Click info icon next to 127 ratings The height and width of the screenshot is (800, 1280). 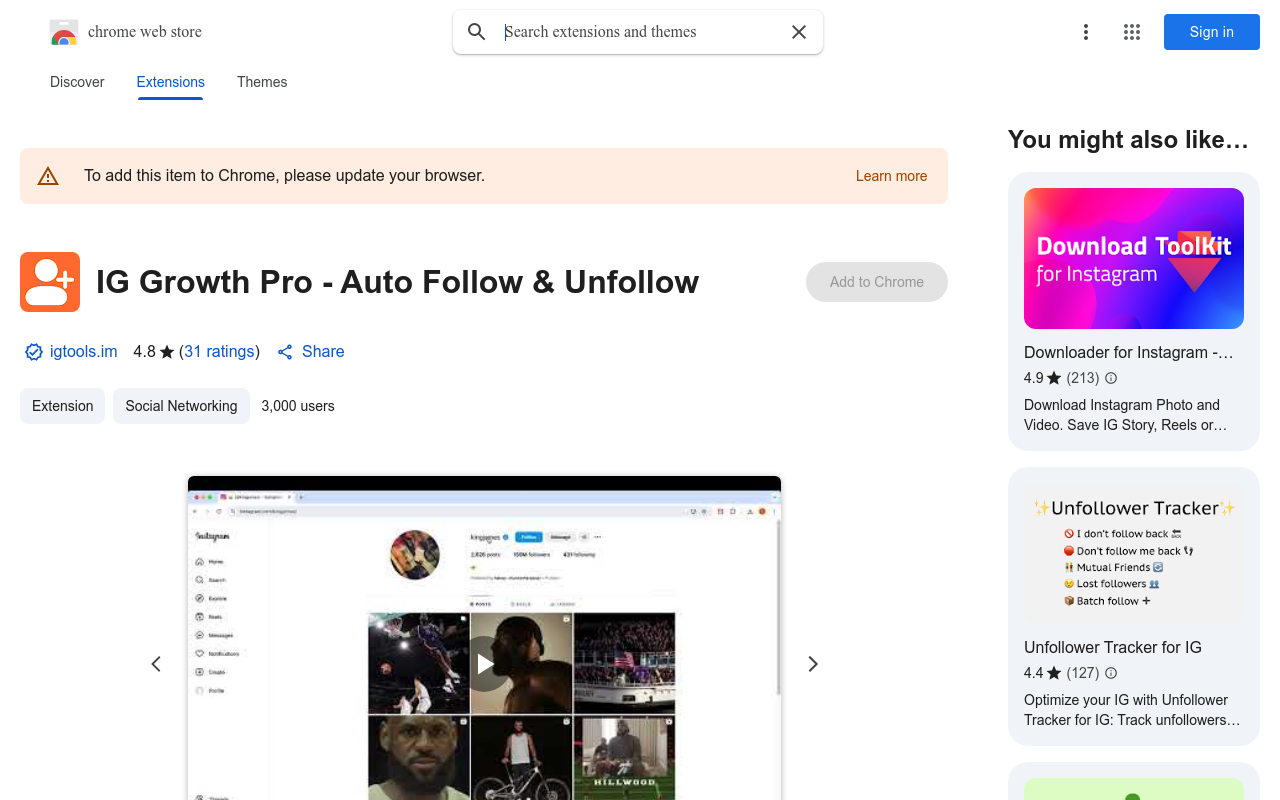coord(1111,673)
